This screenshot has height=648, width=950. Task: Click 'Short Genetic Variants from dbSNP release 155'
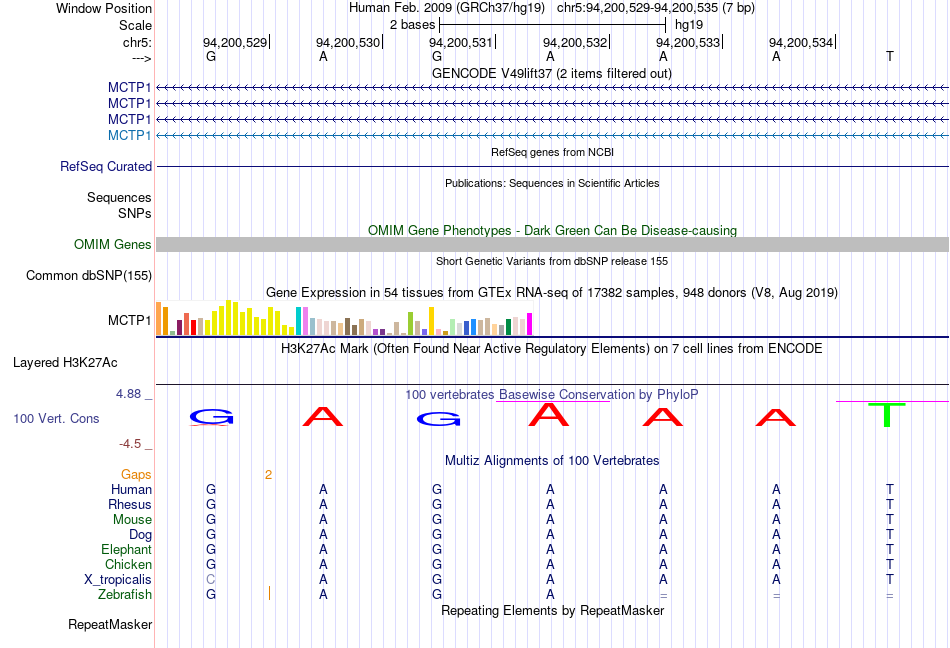552,261
